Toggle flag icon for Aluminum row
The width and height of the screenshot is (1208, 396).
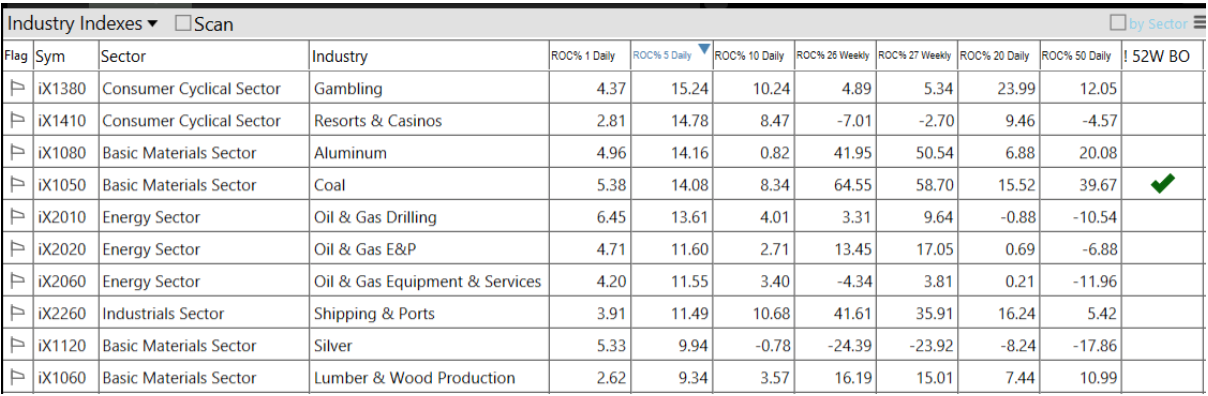(x=17, y=153)
